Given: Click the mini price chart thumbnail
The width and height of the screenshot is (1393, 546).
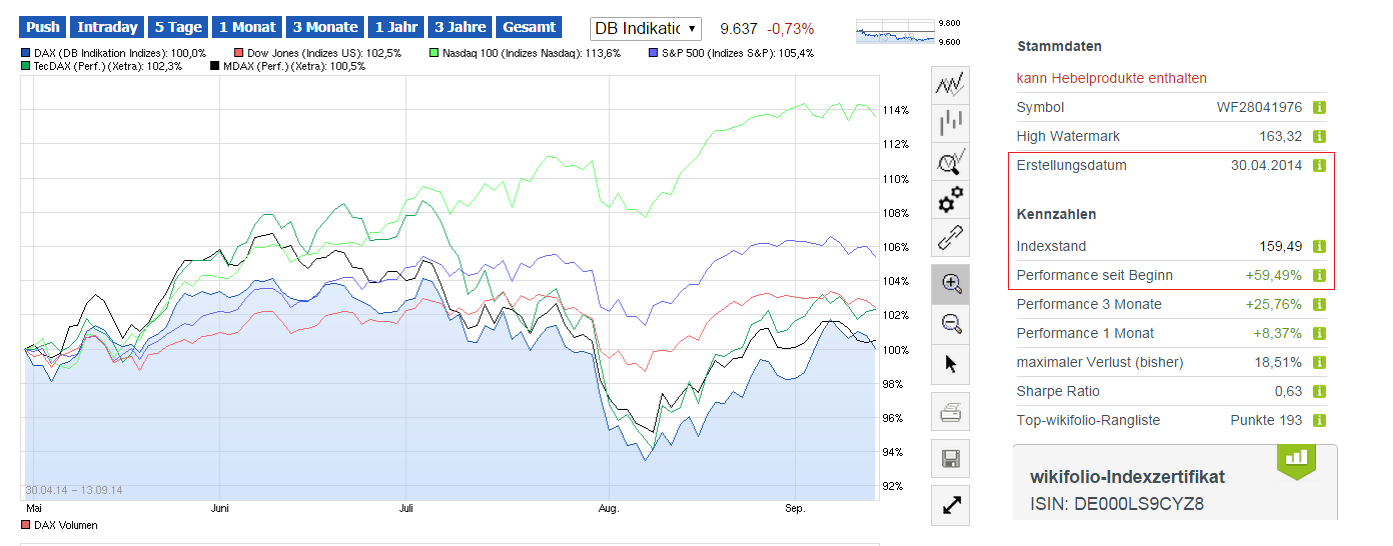Looking at the screenshot, I should [x=896, y=32].
